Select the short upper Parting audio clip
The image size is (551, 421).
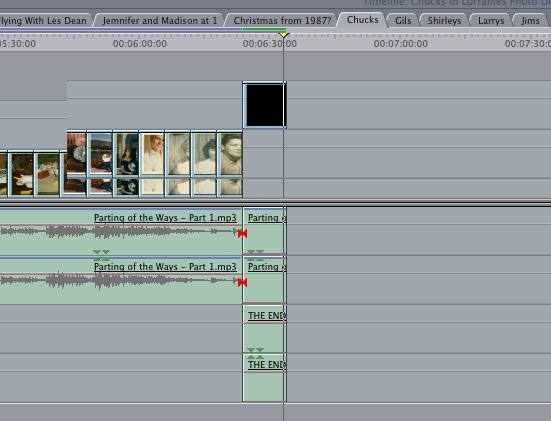click(264, 231)
